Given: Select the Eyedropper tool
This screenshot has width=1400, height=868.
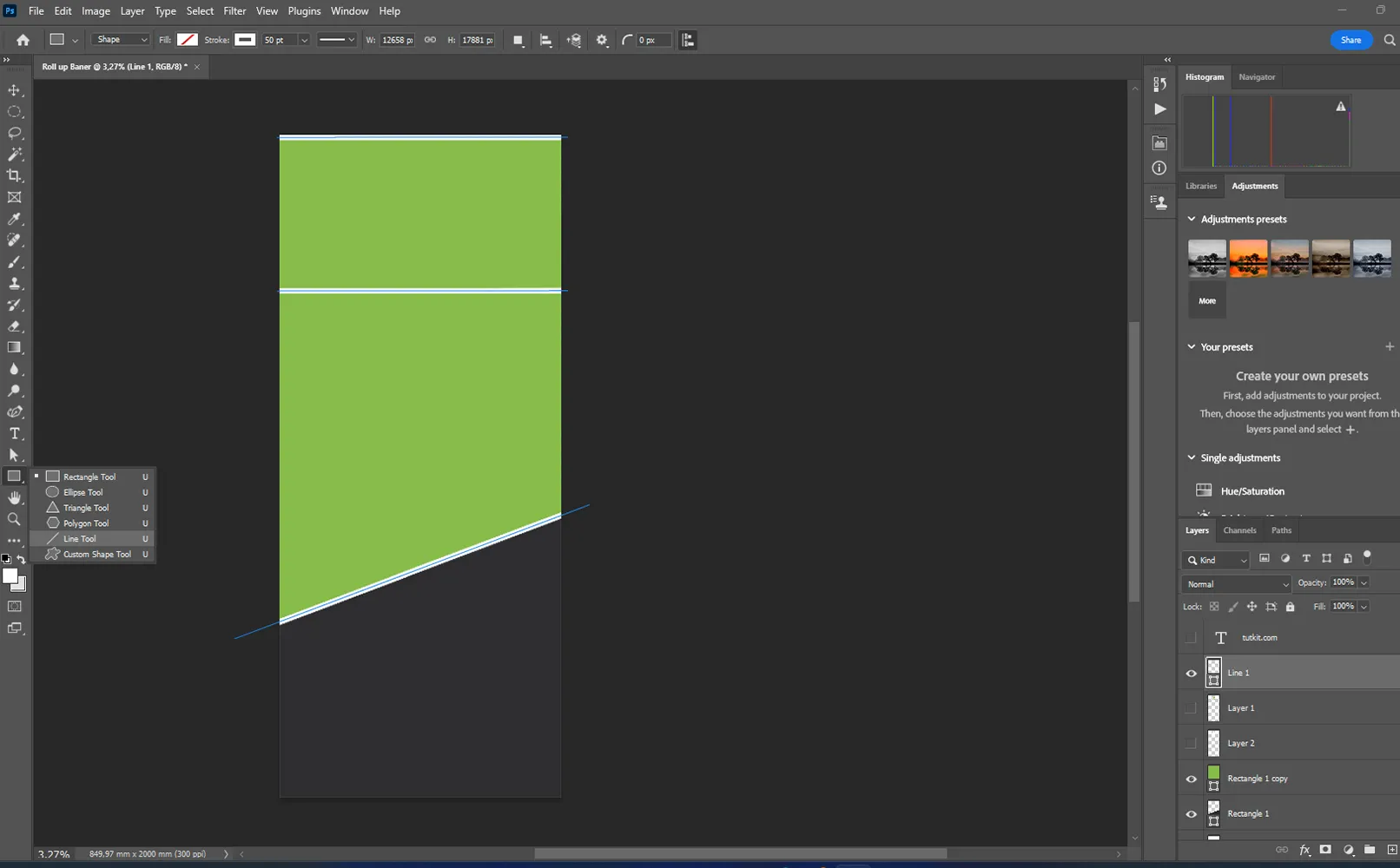Looking at the screenshot, I should (x=15, y=219).
